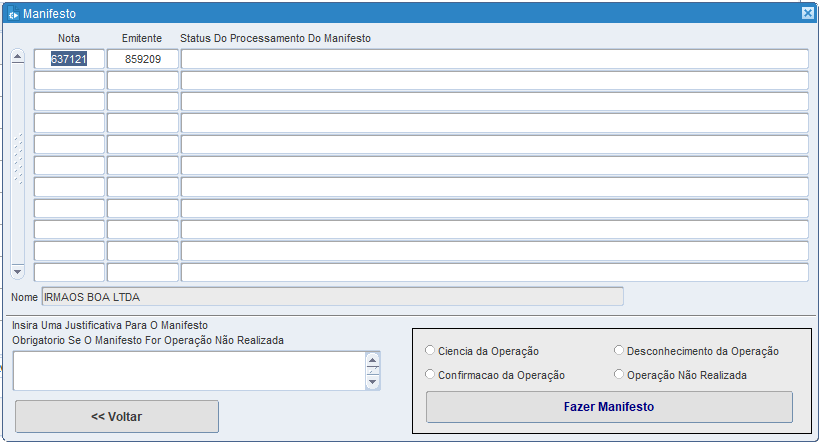
Task: Select Ciencia da Operação radio button
Action: 430,351
